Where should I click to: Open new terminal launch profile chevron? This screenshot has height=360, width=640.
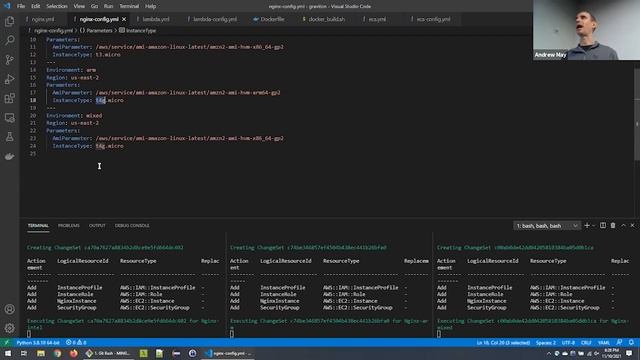593,225
